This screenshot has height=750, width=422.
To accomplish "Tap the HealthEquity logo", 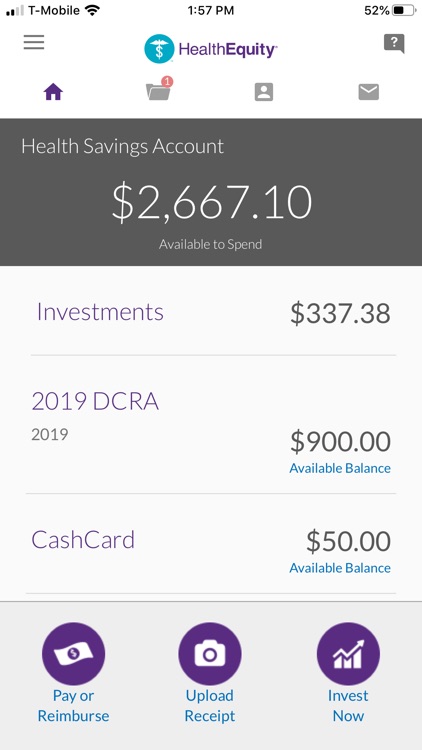I will coord(211,49).
